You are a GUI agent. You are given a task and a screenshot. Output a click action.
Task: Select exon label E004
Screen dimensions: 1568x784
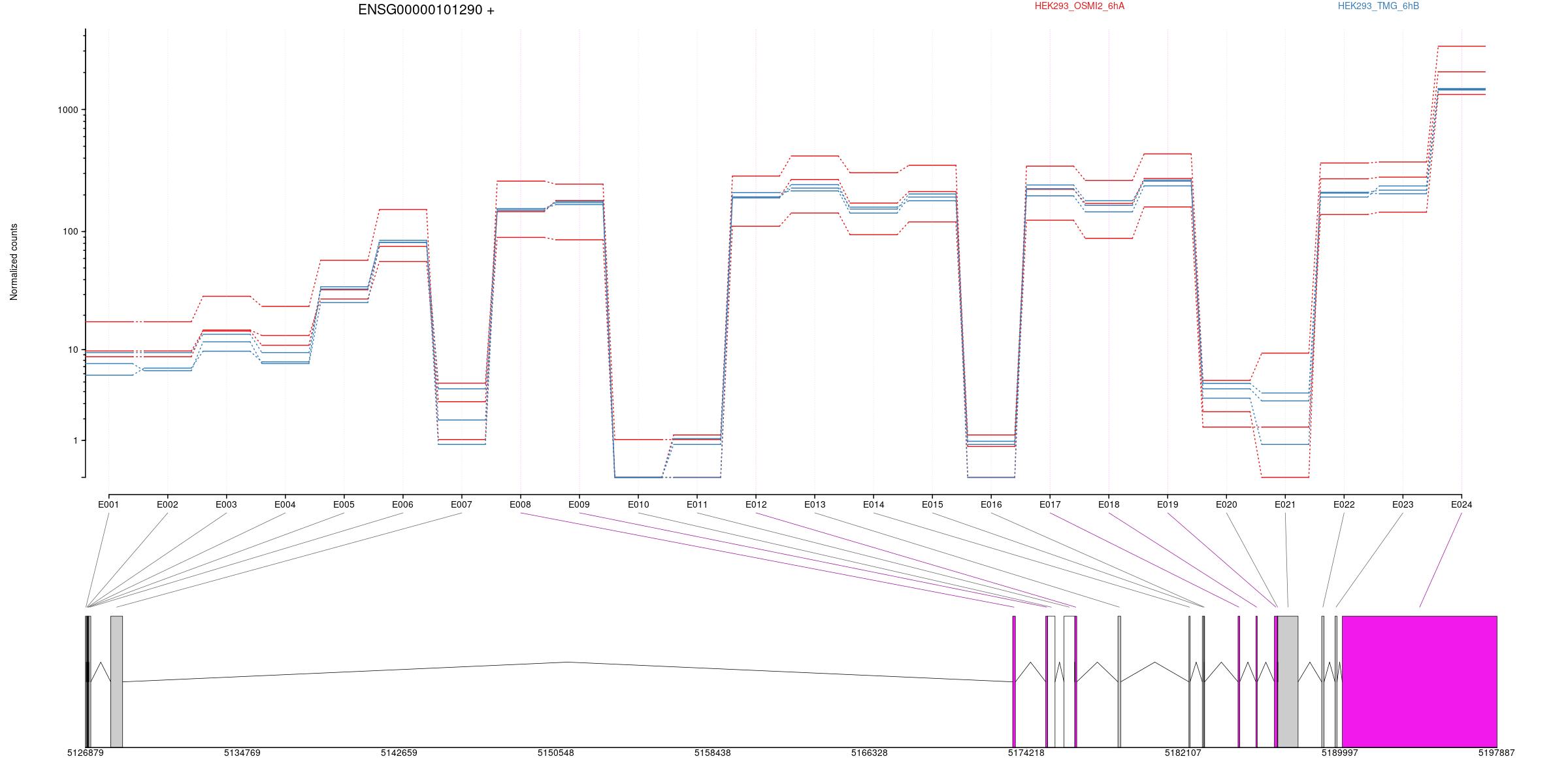point(285,504)
